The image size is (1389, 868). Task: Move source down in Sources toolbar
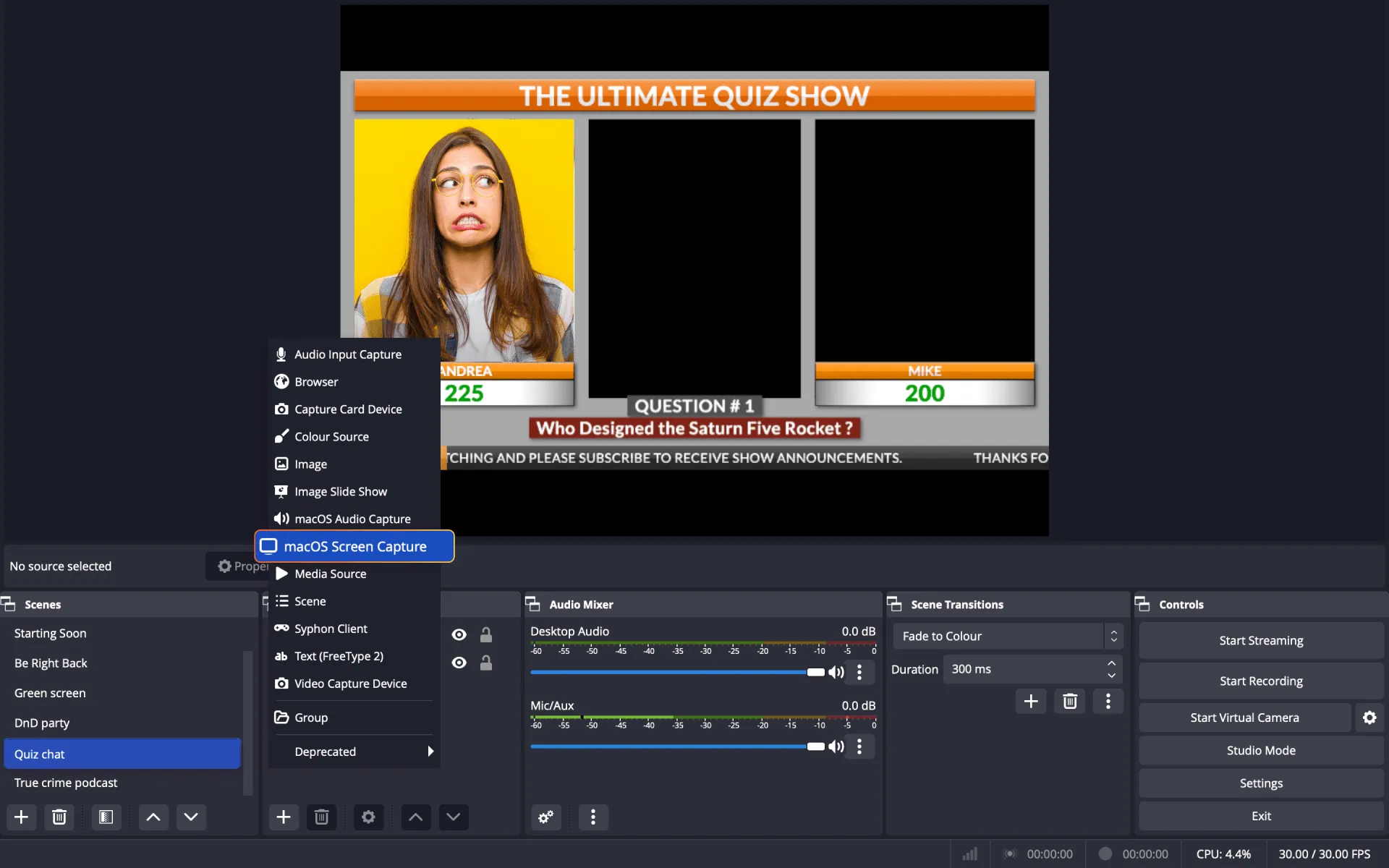point(454,817)
